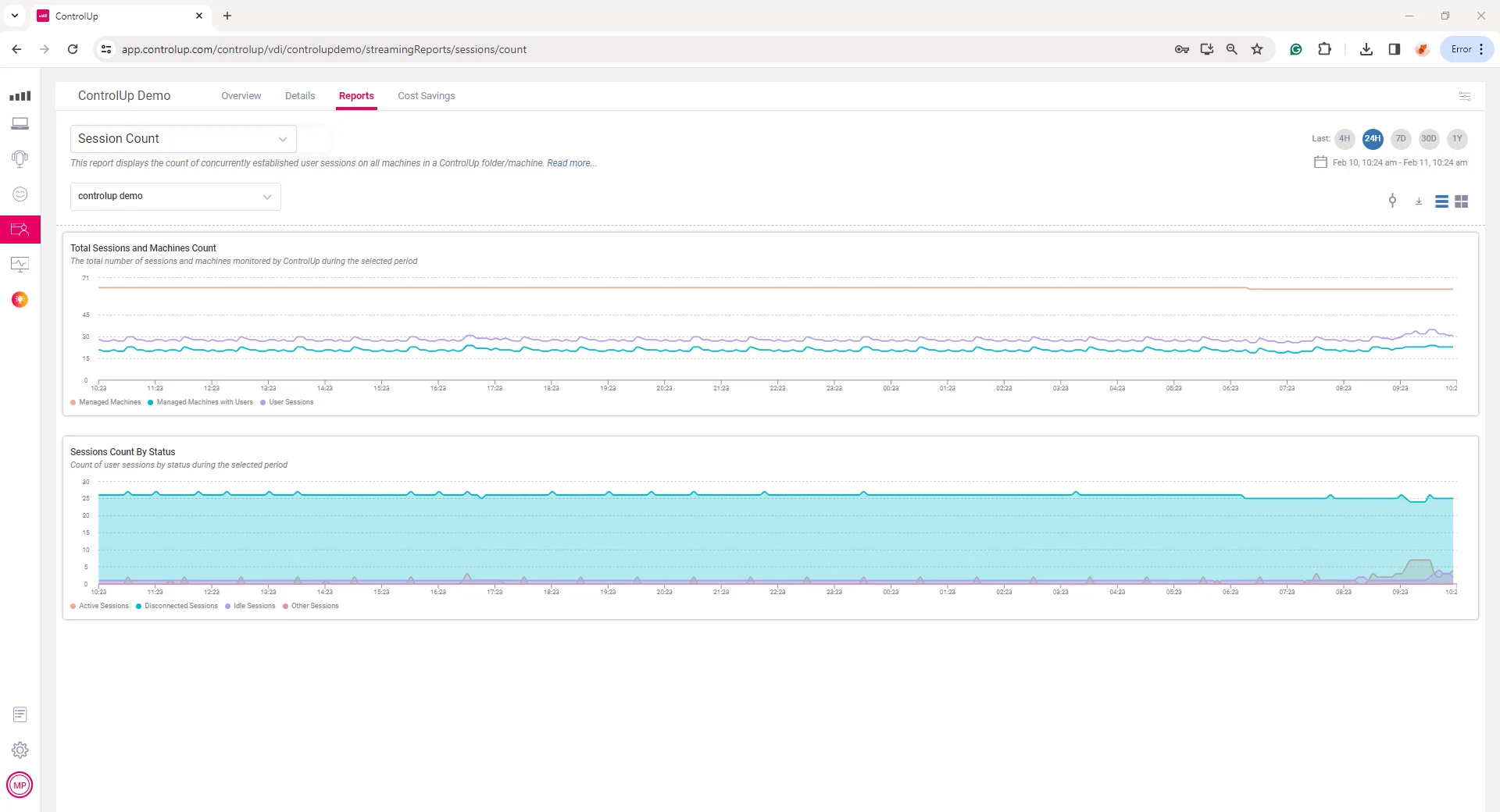Viewport: 1500px width, 812px height.
Task: Open the headset support sidebar icon
Action: pos(20,158)
